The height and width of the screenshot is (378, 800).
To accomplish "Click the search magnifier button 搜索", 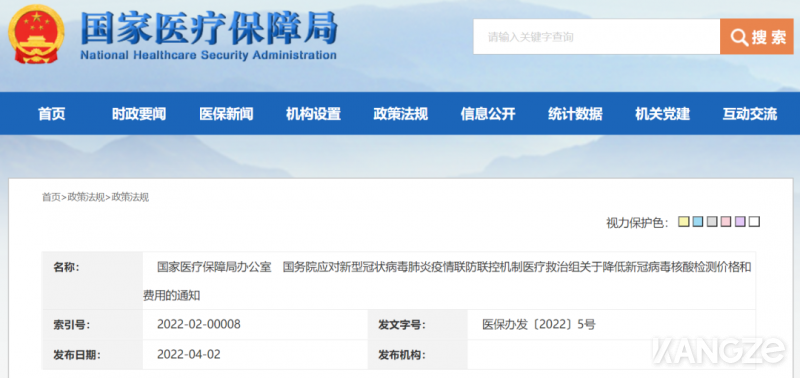I will click(x=757, y=37).
